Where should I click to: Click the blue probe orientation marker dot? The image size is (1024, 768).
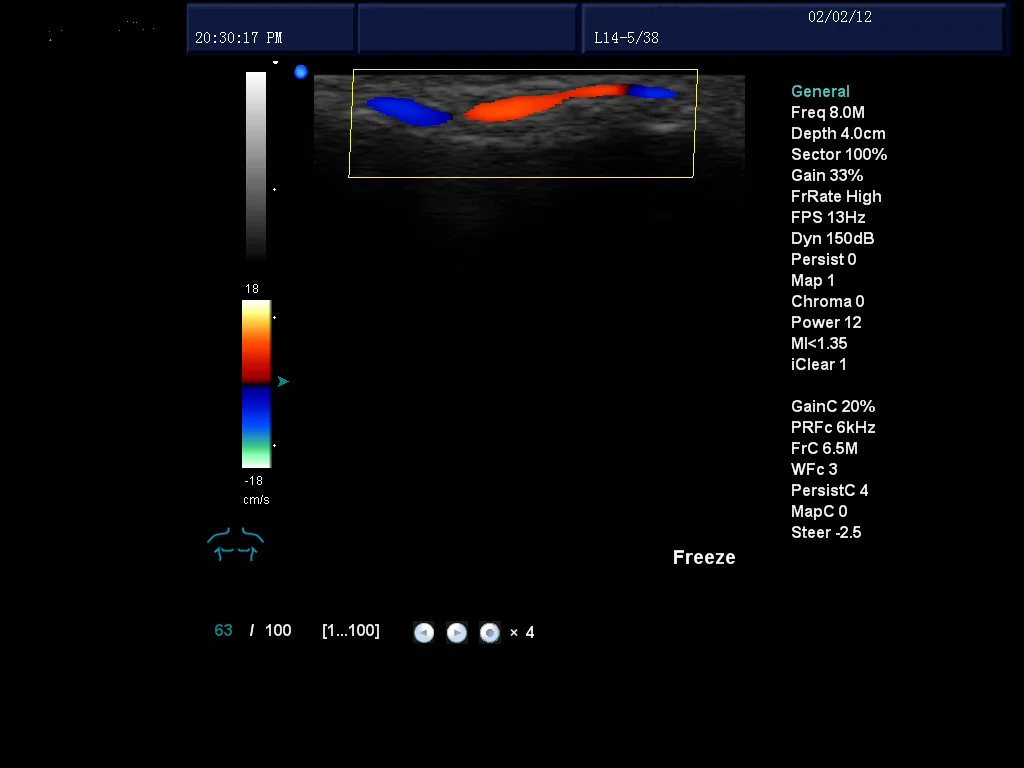click(300, 72)
